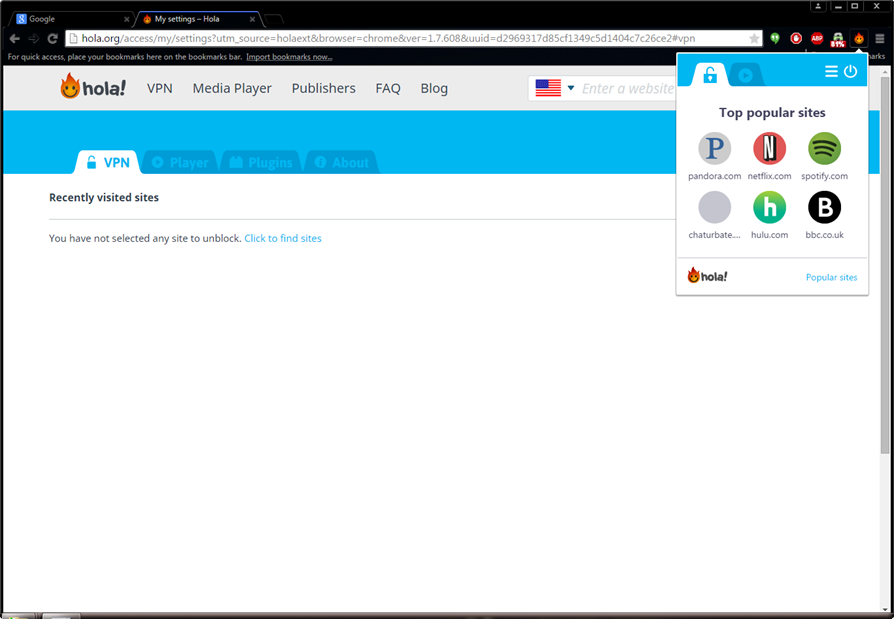
Task: Open bbc.co.uk icon in popular sites
Action: (824, 207)
